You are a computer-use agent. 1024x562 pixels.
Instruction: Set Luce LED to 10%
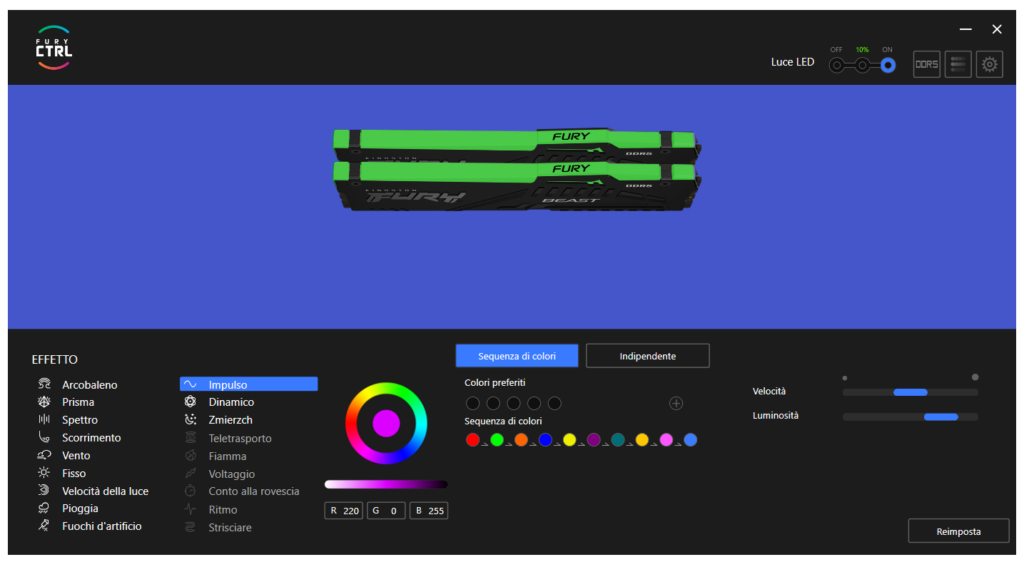pos(862,65)
